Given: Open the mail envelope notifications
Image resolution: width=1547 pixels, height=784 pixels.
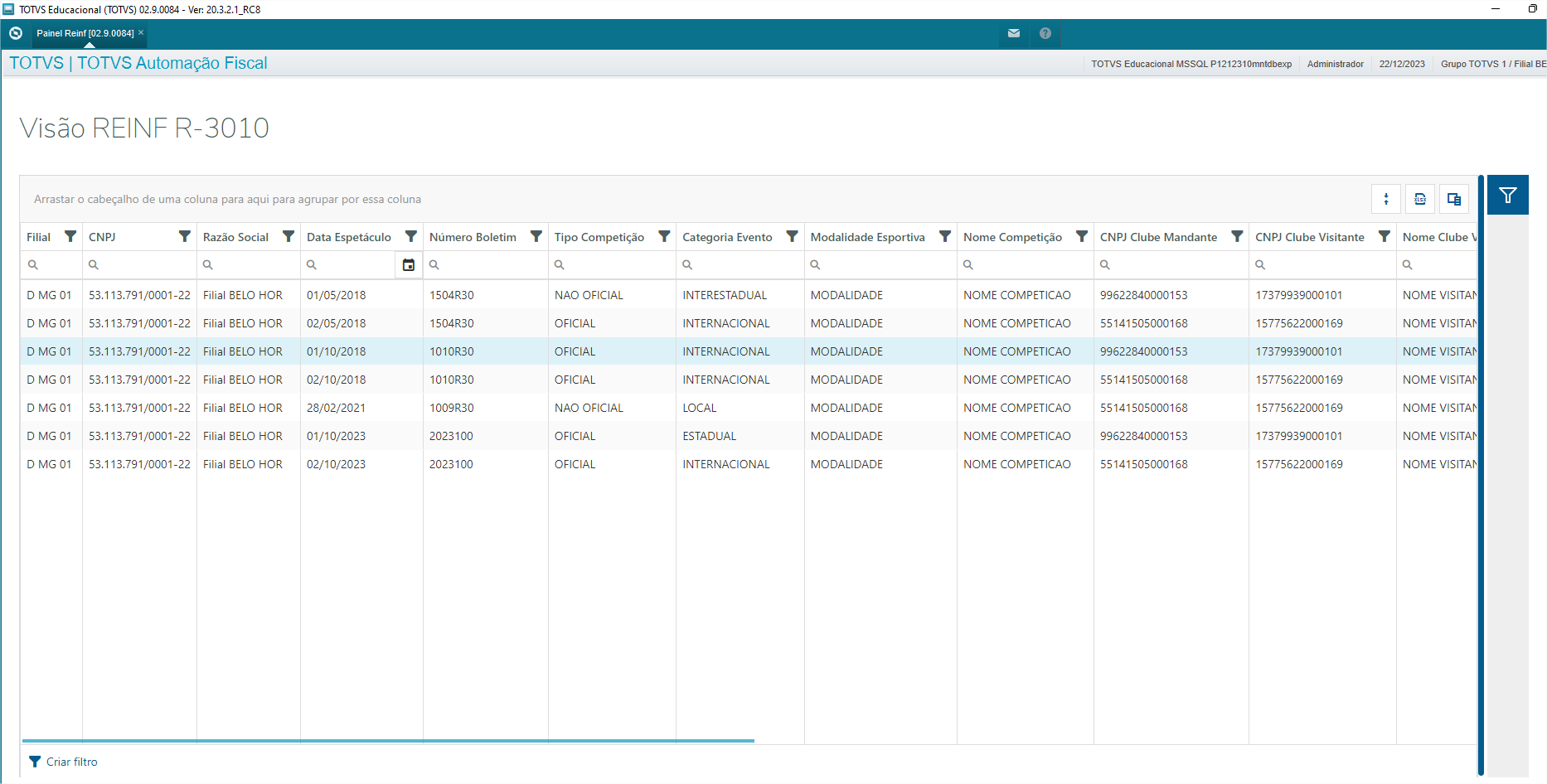Looking at the screenshot, I should pyautogui.click(x=1013, y=33).
